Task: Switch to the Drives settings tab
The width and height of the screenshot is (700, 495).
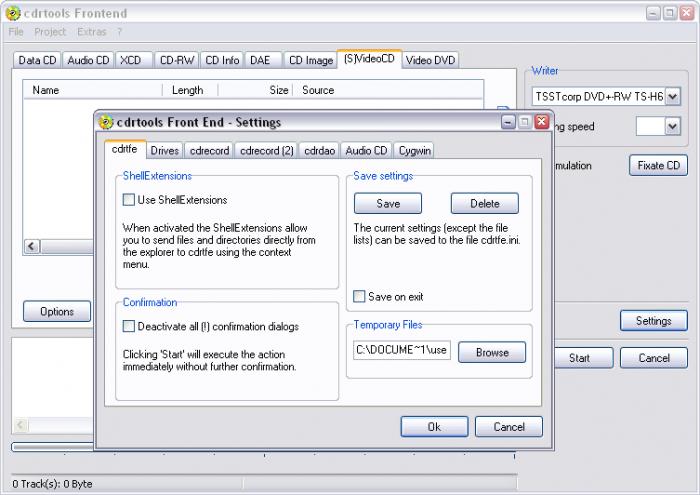Action: pyautogui.click(x=164, y=151)
